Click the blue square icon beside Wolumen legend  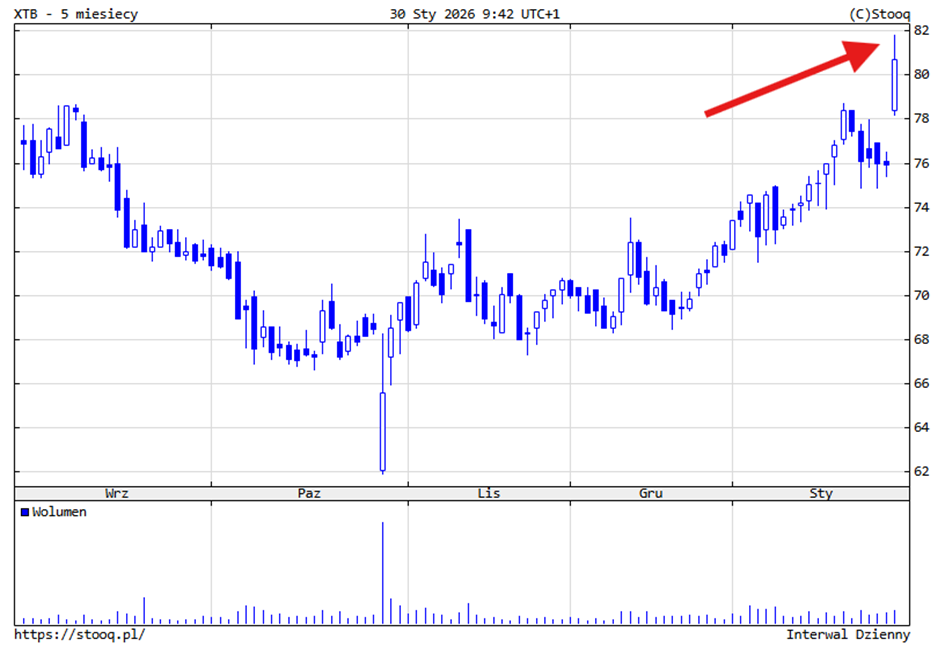coord(25,512)
